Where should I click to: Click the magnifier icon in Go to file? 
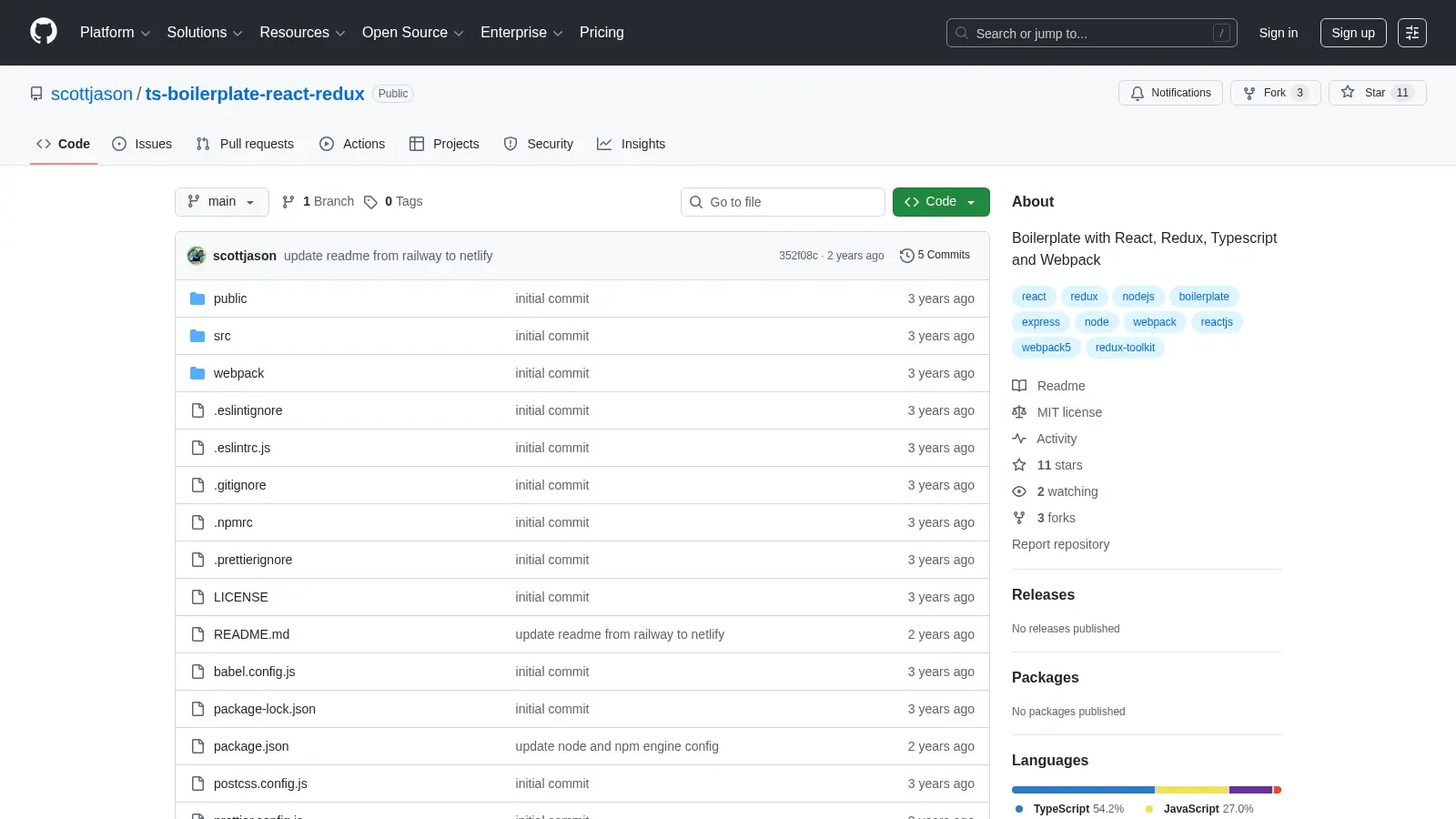696,202
